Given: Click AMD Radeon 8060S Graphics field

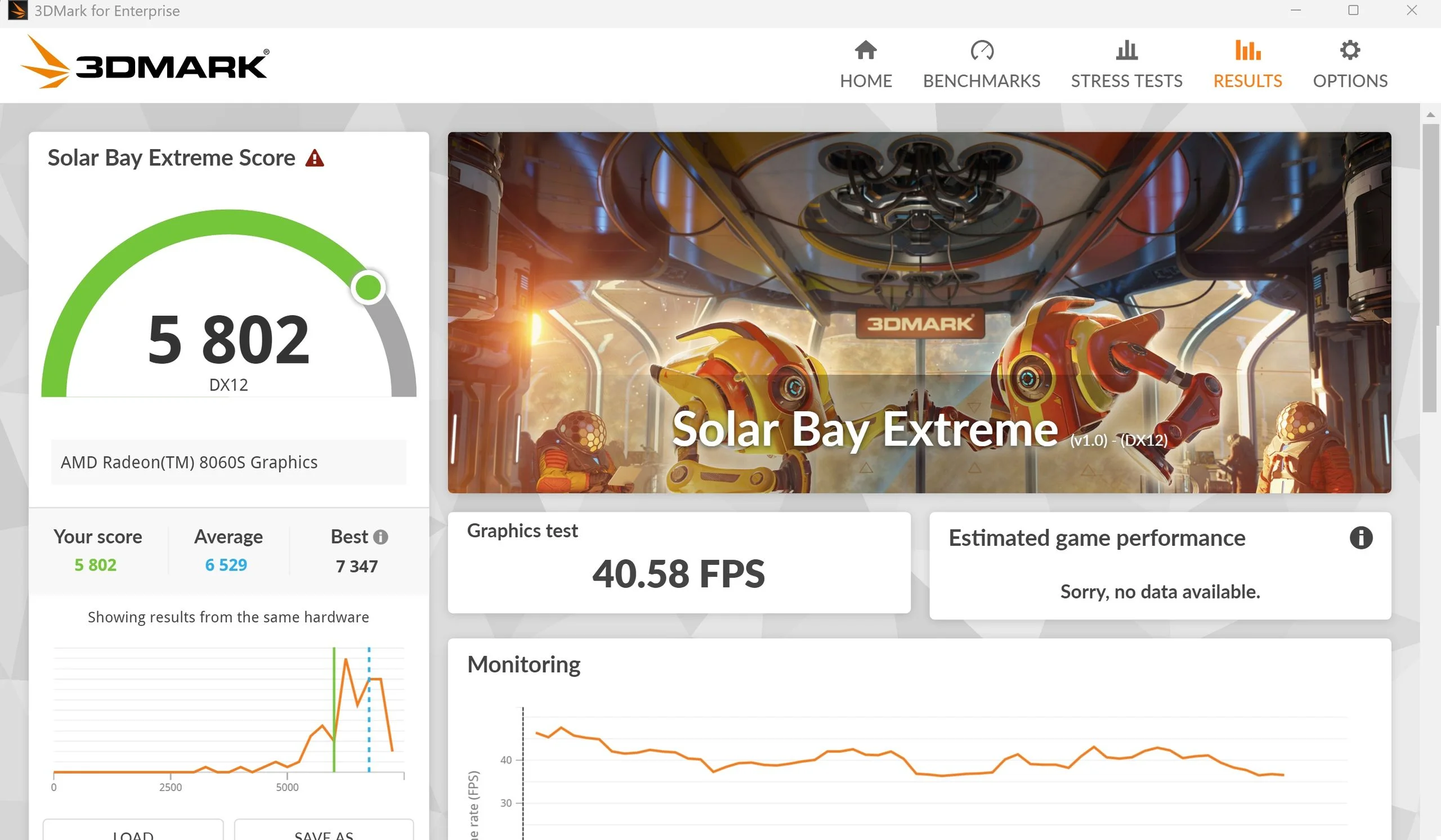Looking at the screenshot, I should click(228, 462).
